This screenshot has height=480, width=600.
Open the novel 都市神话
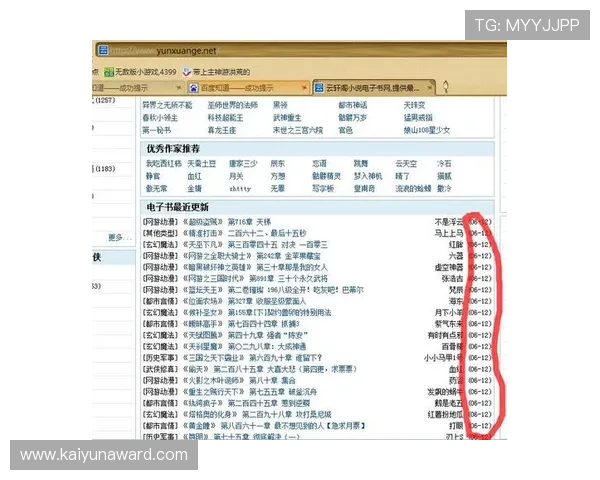(353, 105)
